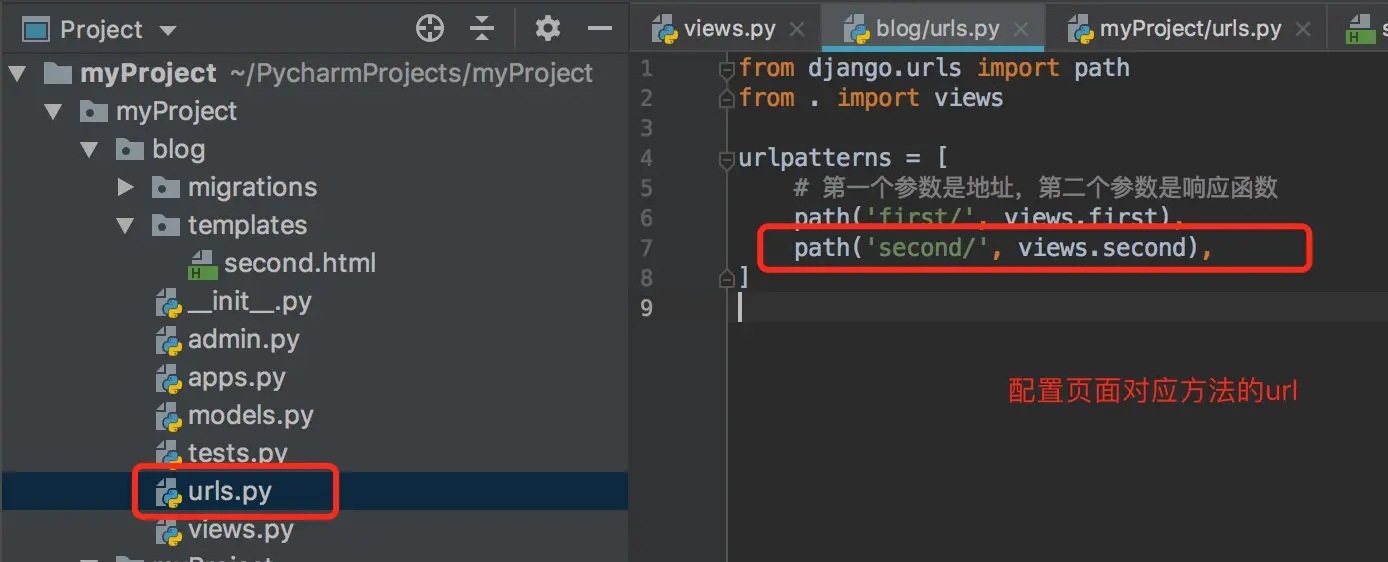Collapse the blog folder
Image resolution: width=1388 pixels, height=562 pixels.
tap(91, 150)
